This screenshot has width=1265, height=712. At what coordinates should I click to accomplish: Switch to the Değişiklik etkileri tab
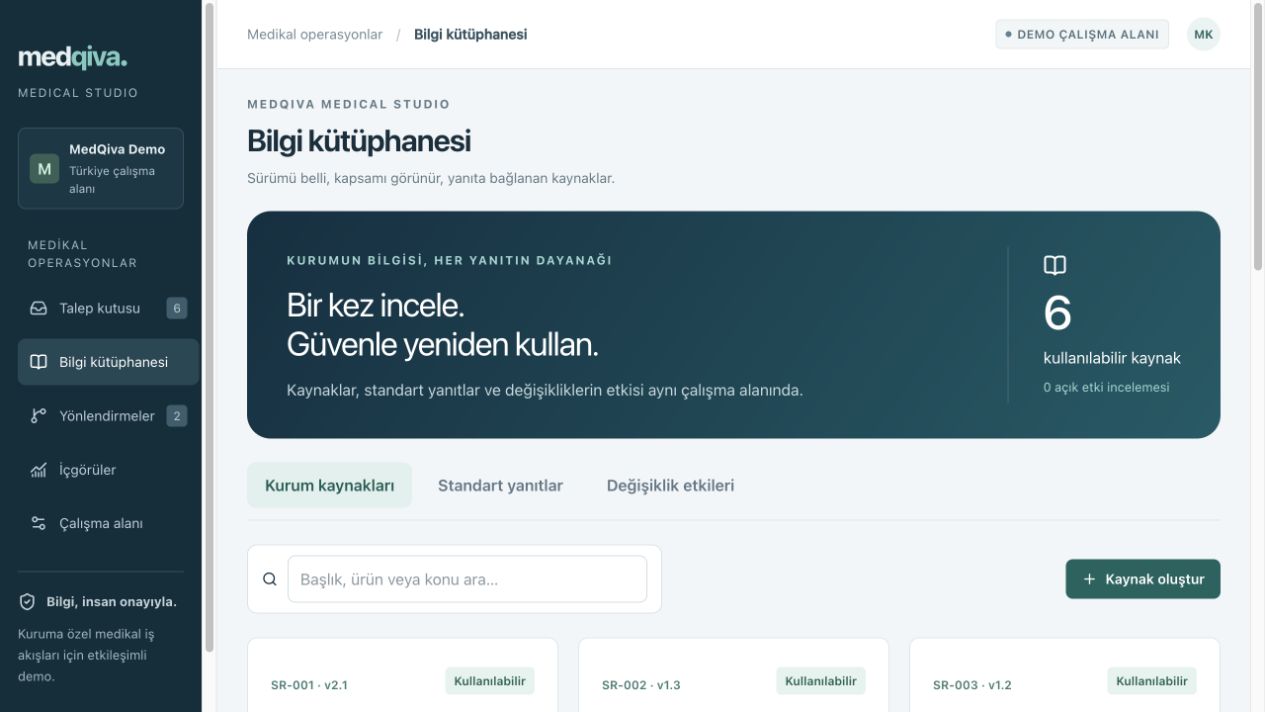click(x=670, y=485)
